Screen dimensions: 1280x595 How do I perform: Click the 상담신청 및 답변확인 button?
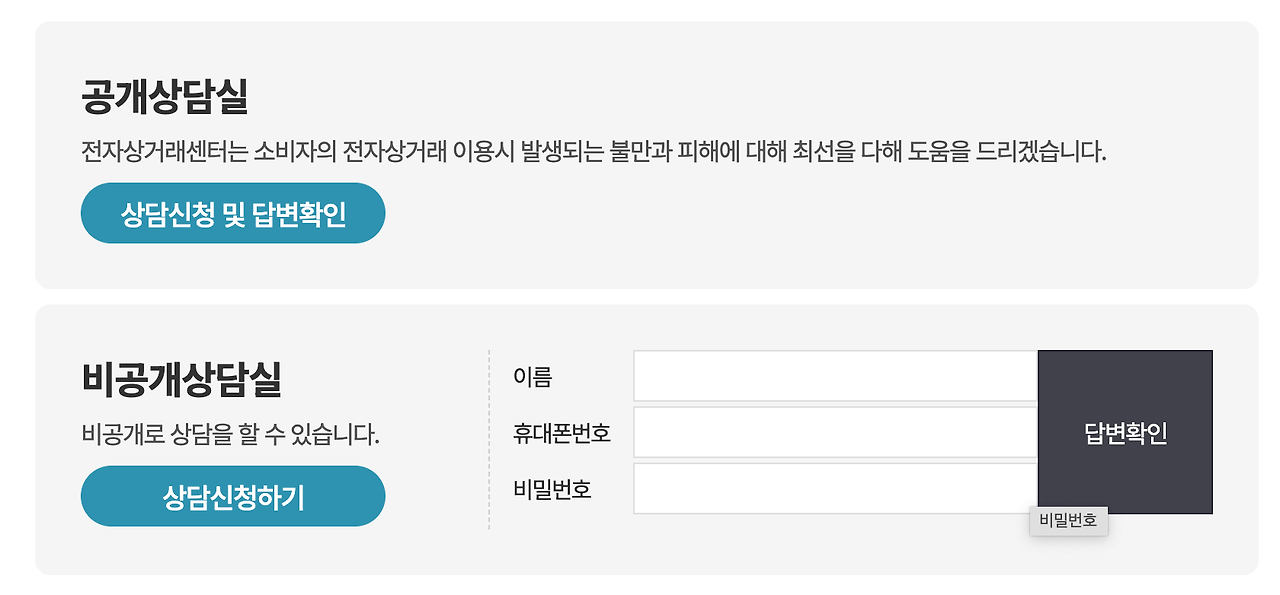click(x=233, y=212)
